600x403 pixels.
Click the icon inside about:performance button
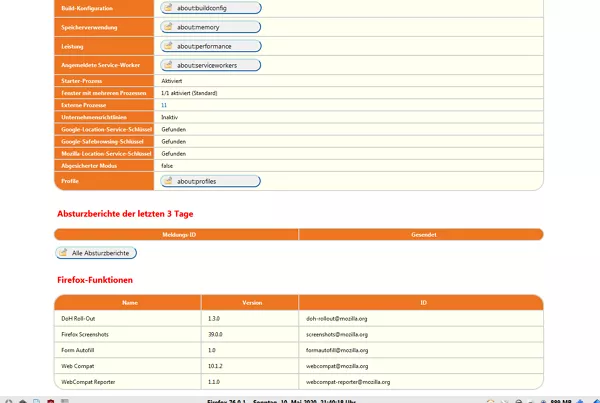coord(168,46)
